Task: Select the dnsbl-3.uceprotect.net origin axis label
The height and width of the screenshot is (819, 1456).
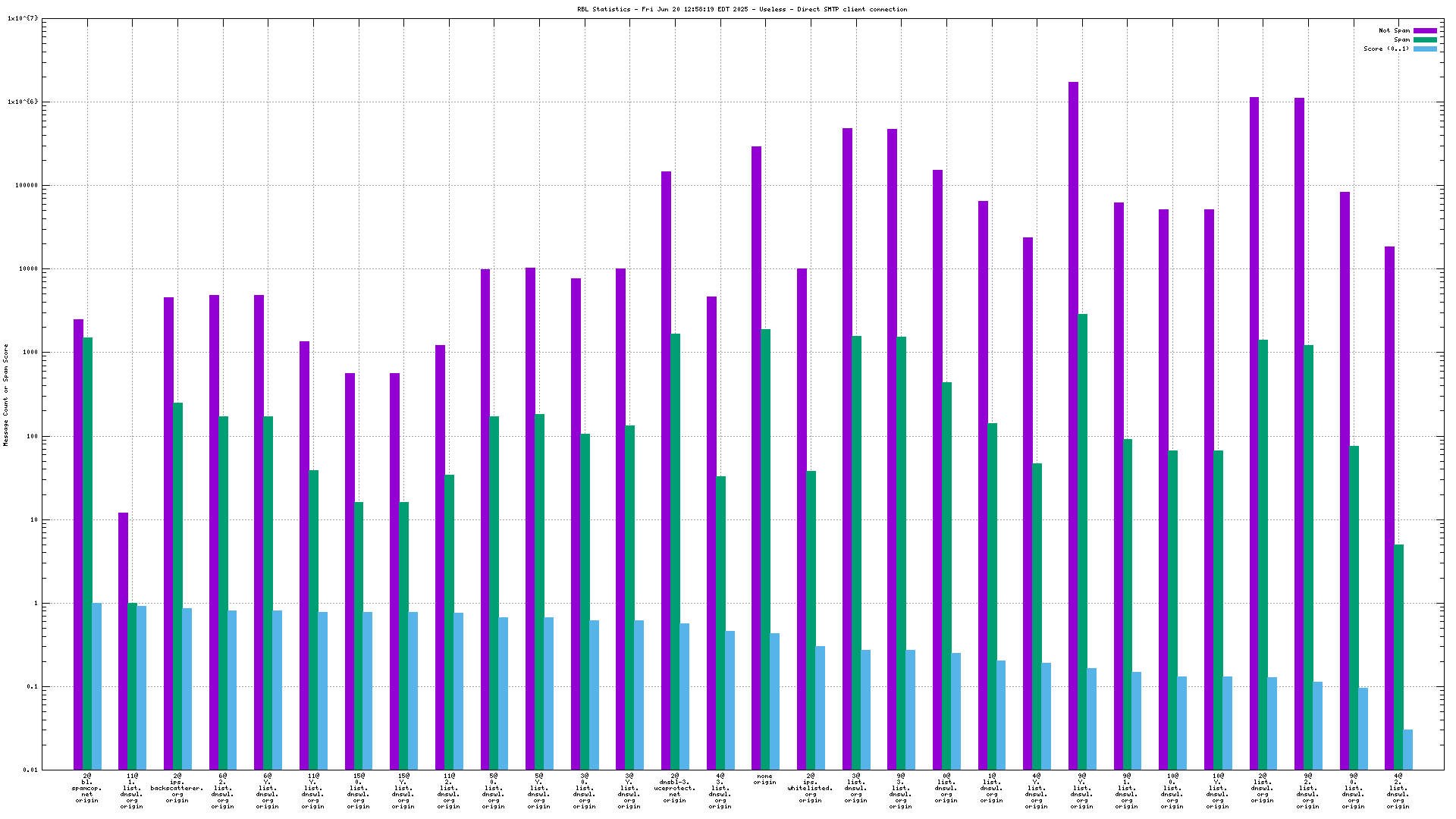Action: tap(674, 788)
